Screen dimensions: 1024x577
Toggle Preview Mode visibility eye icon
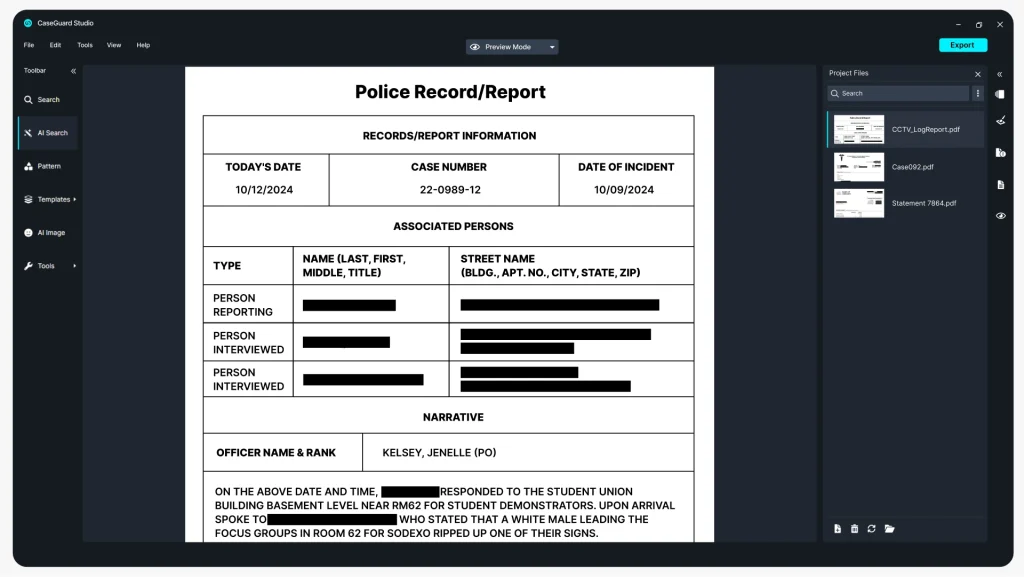point(474,46)
